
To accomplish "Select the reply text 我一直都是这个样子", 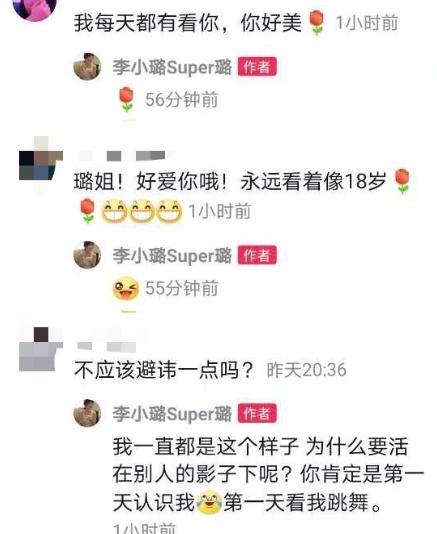I will click(206, 446).
